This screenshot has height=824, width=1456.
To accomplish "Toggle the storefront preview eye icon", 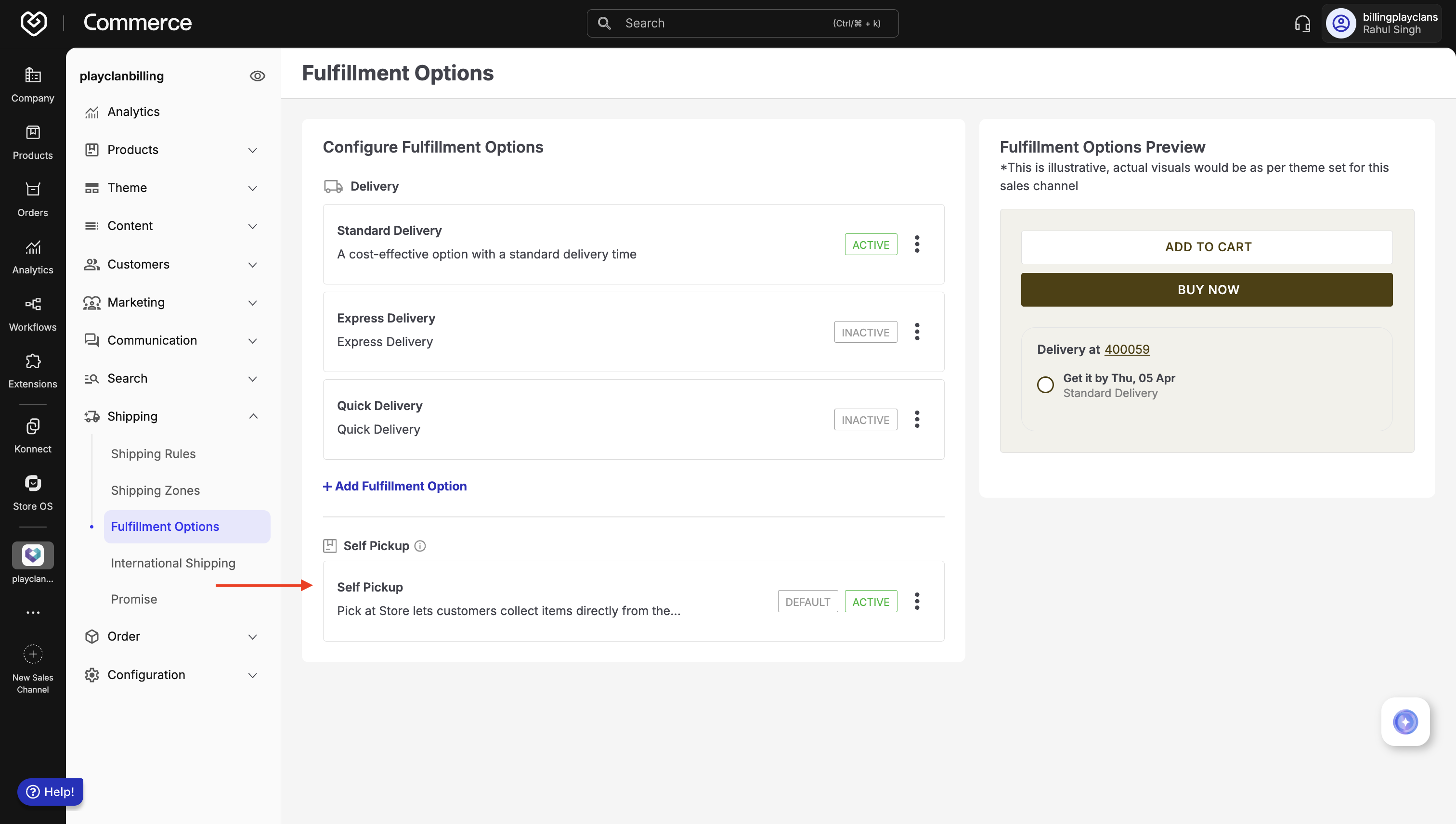I will 257,76.
